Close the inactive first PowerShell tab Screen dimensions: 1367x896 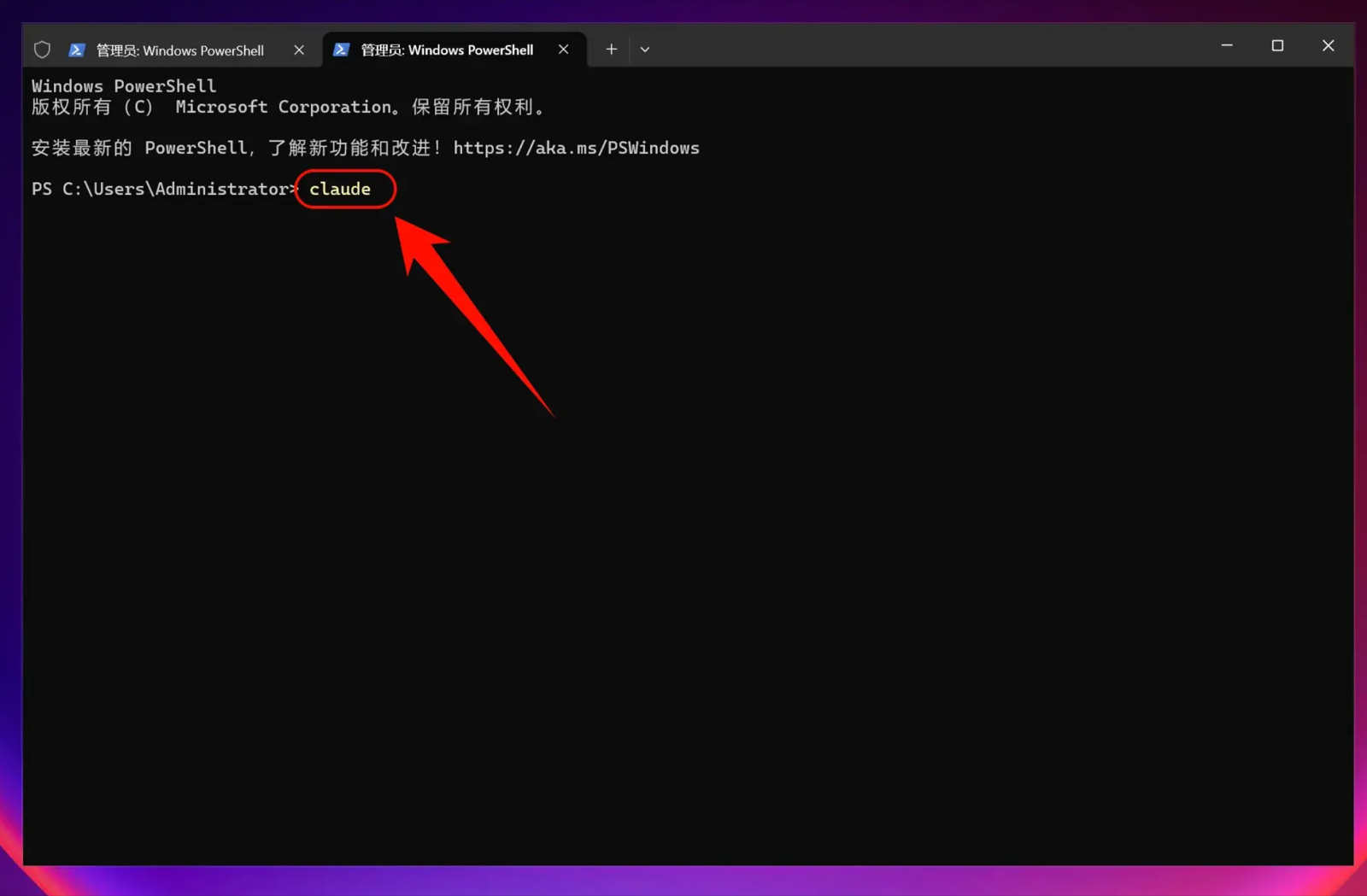[299, 50]
